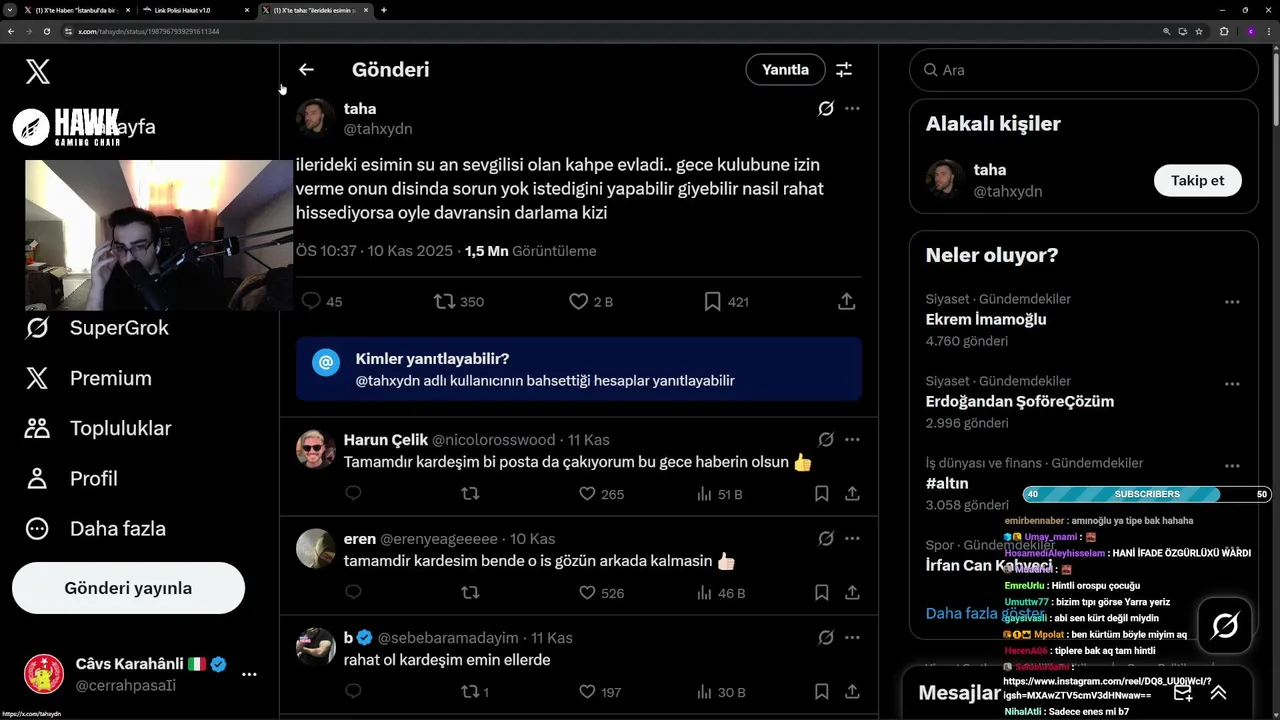Reload the page in the browser
Image resolution: width=1280 pixels, height=720 pixels.
pos(46,31)
